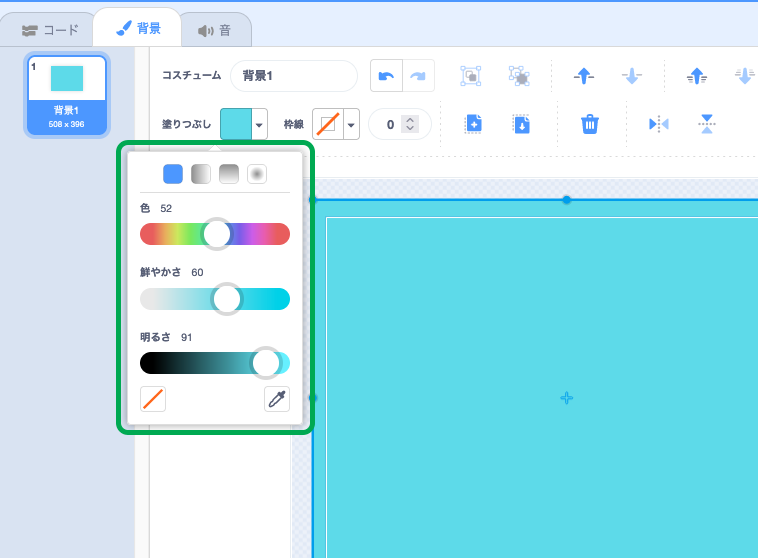Click the flip vertical icon
Image resolution: width=758 pixels, height=558 pixels.
[707, 124]
